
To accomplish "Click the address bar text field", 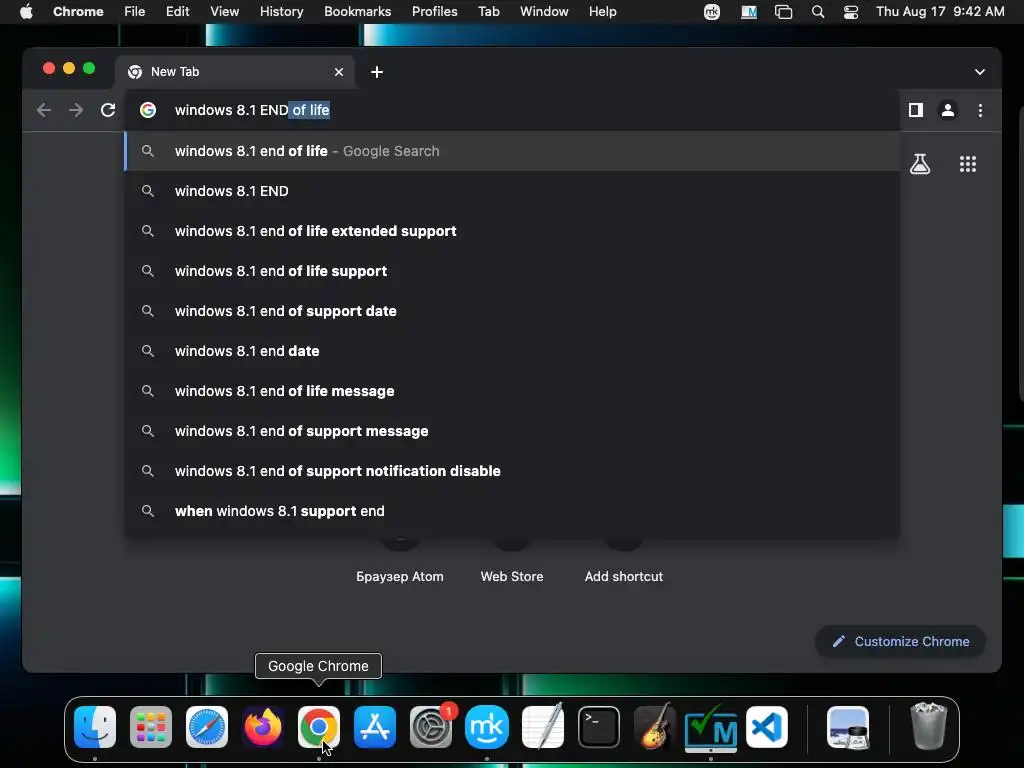I will coord(513,110).
